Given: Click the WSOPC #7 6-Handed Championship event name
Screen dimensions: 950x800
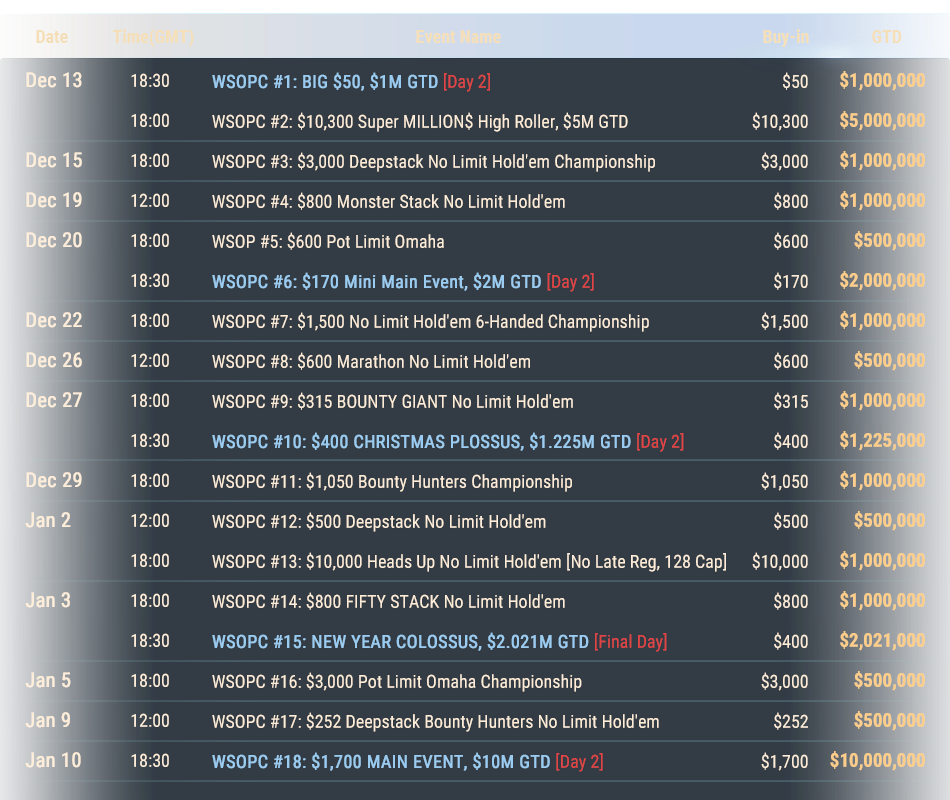Looking at the screenshot, I should click(x=430, y=321).
